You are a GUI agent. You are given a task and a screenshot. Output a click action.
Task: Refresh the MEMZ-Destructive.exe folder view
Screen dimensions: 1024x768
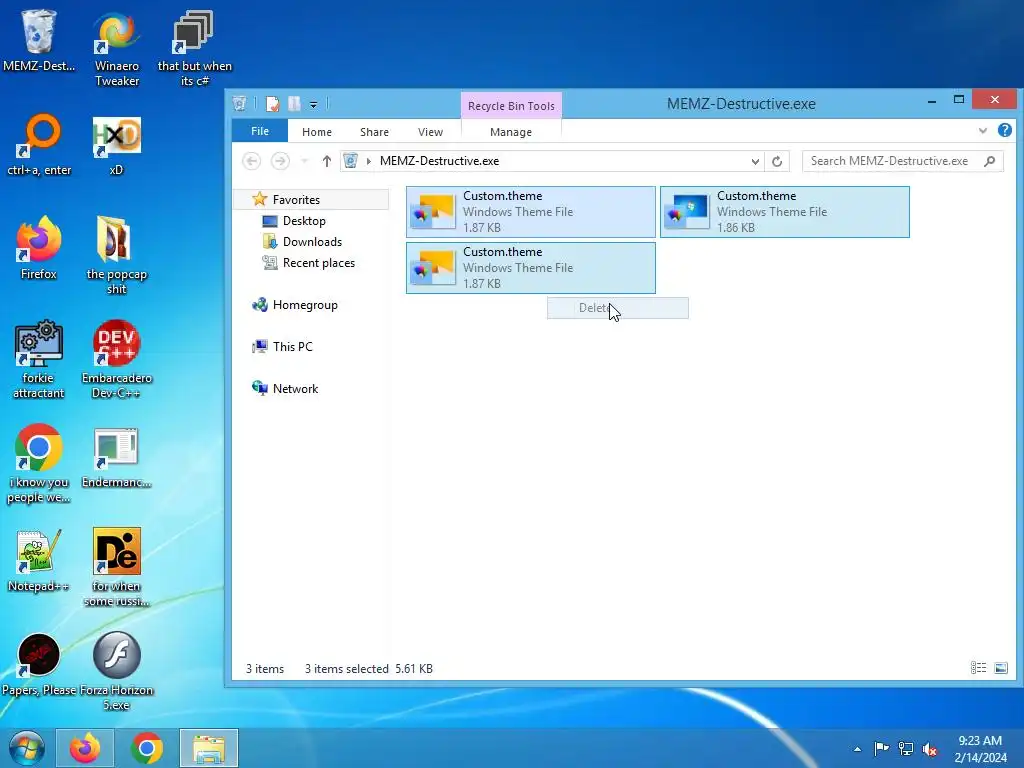[x=776, y=161]
